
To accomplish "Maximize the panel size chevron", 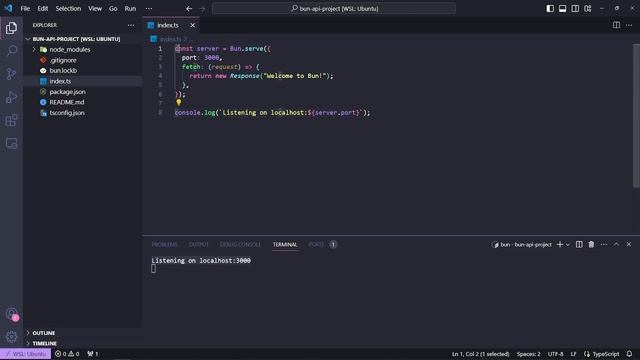I will point(616,244).
